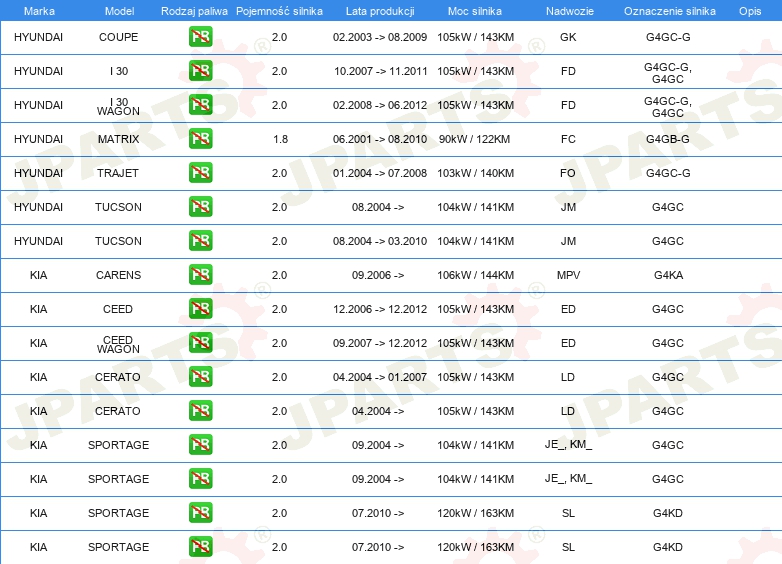Click the 1.8 engine capacity value
The width and height of the screenshot is (782, 564).
[280, 139]
